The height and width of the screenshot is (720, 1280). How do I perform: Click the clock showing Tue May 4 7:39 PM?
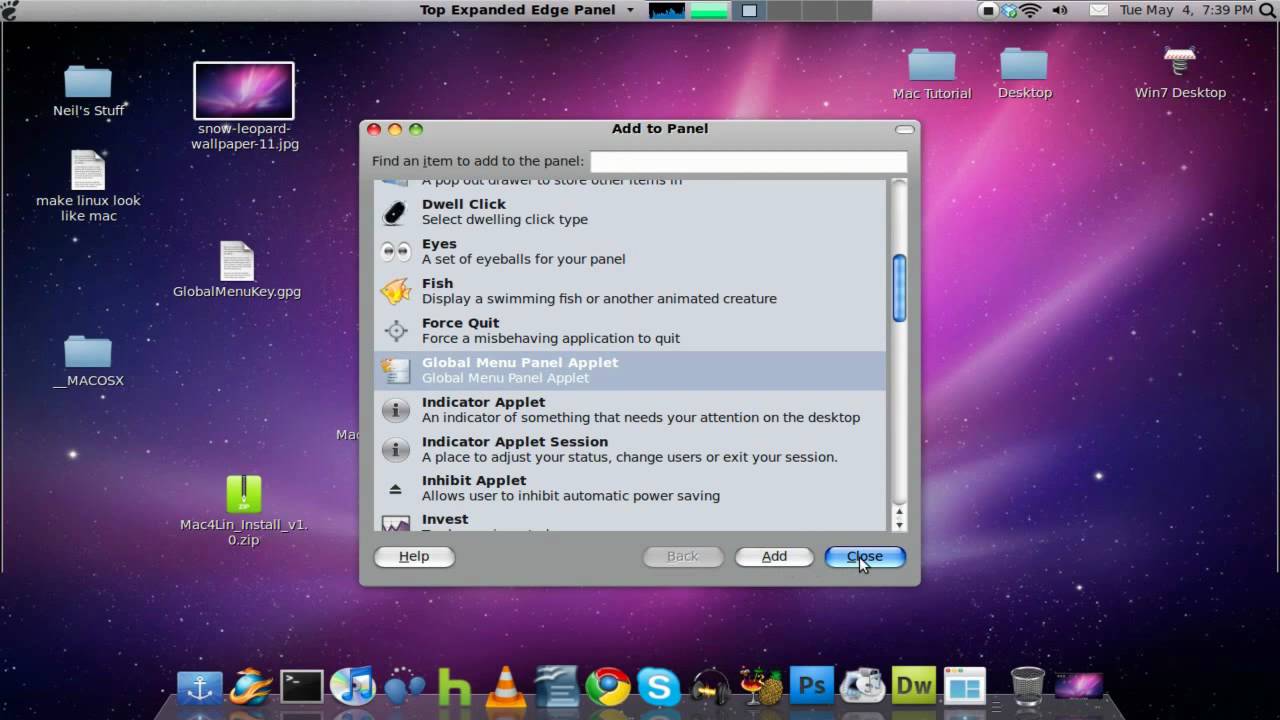tap(1186, 10)
